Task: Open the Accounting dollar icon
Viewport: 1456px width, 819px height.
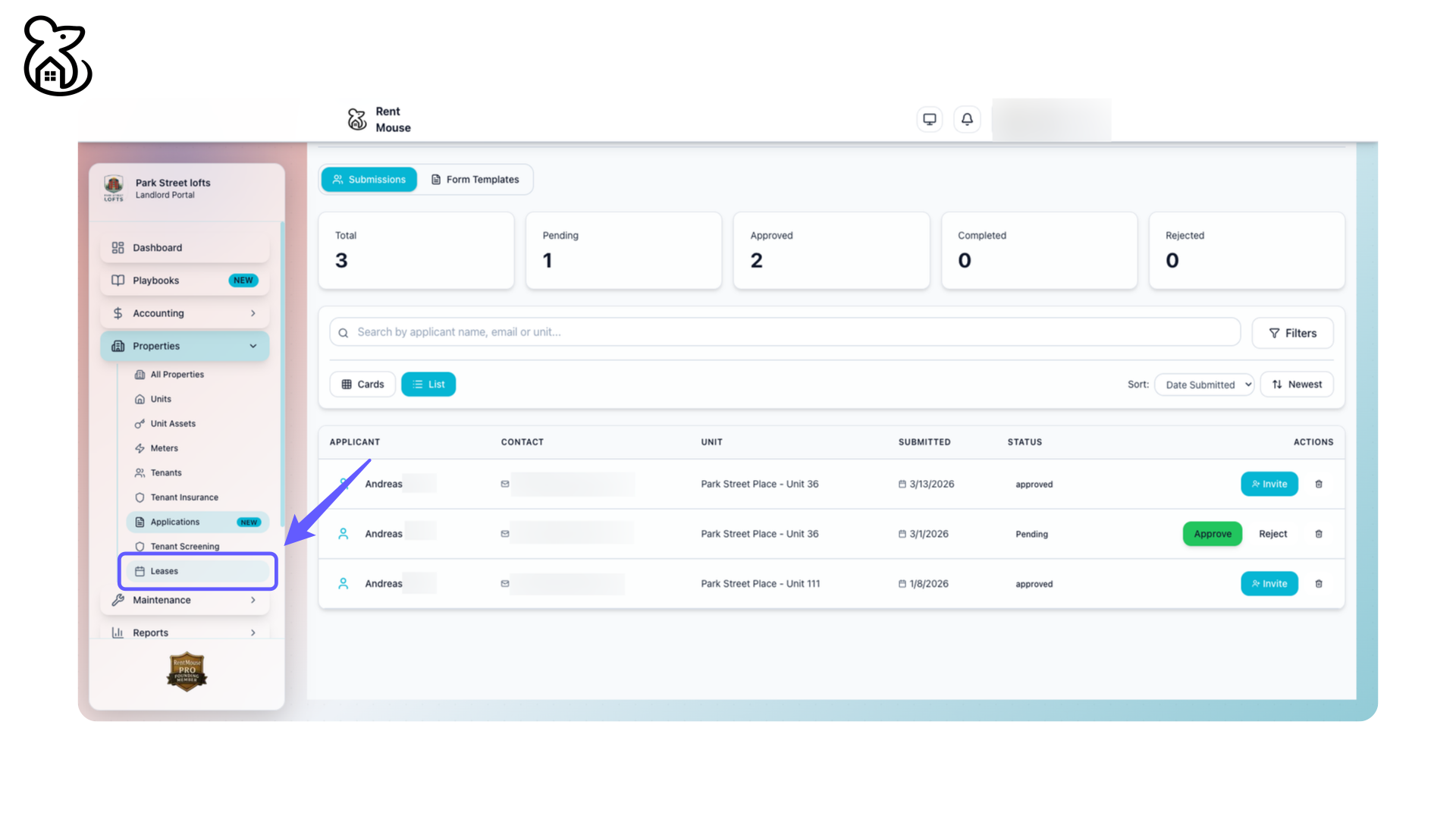Action: 118,312
